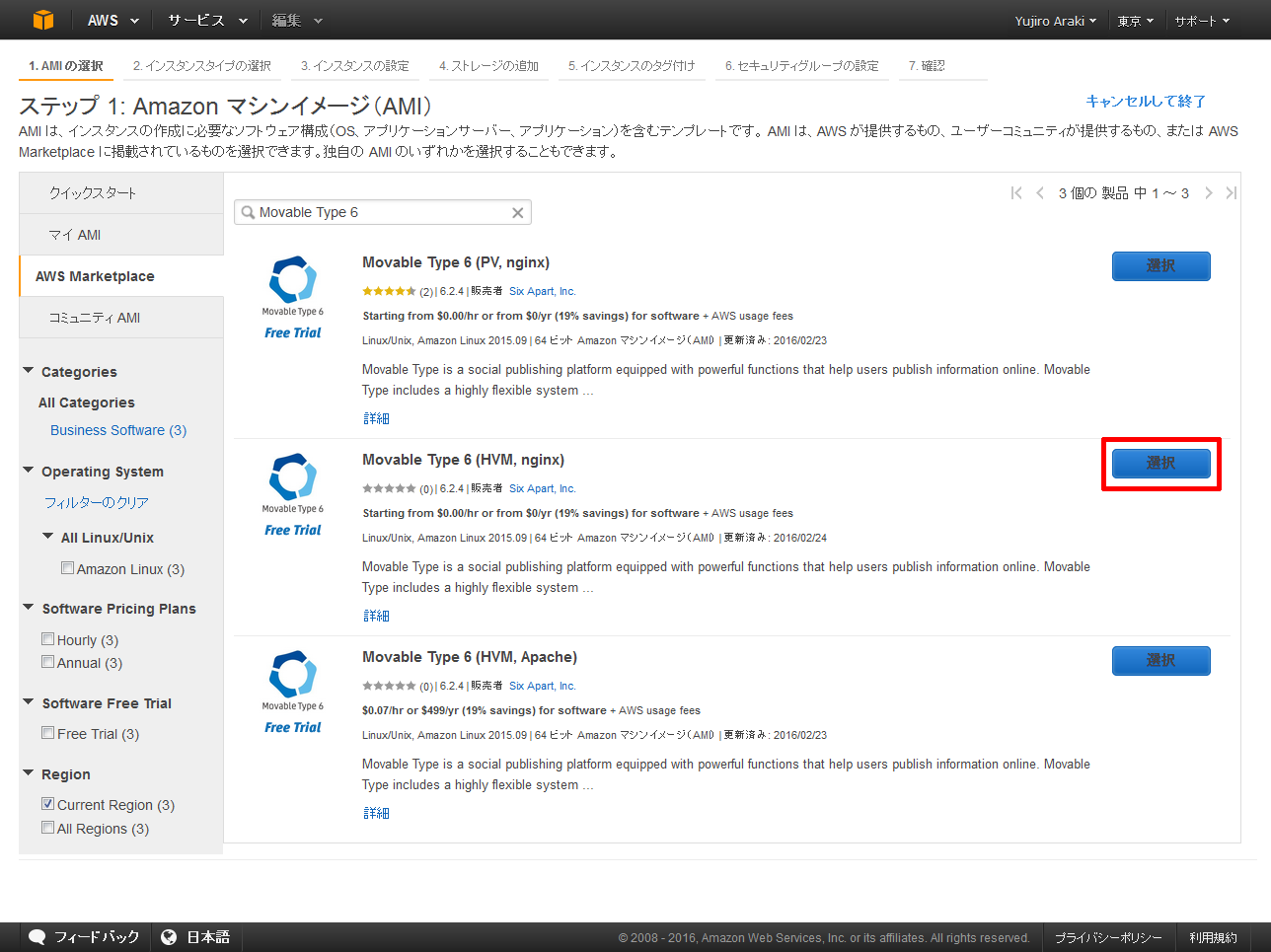The width and height of the screenshot is (1271, 952).
Task: Click the globe language icon
Action: (x=169, y=937)
